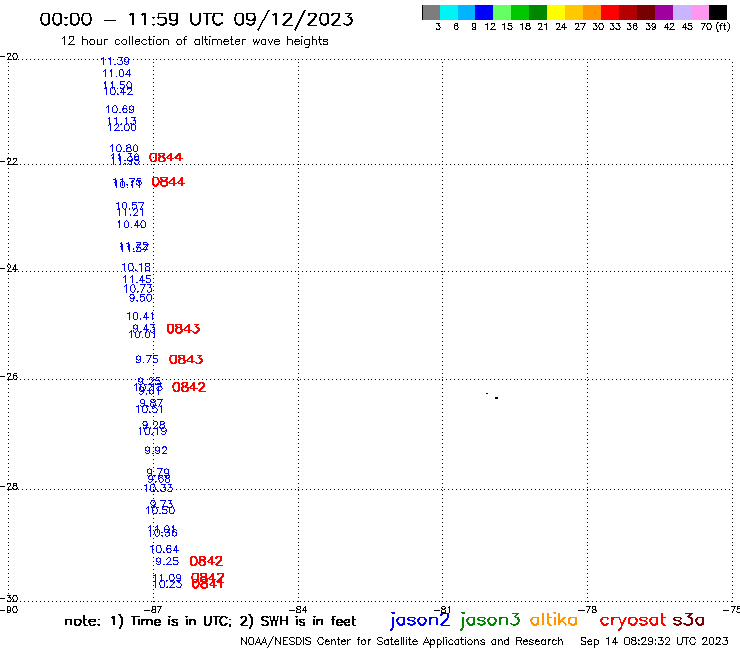Click the '9.25' wave height value
Screen dimensions: 740x650
(167, 561)
